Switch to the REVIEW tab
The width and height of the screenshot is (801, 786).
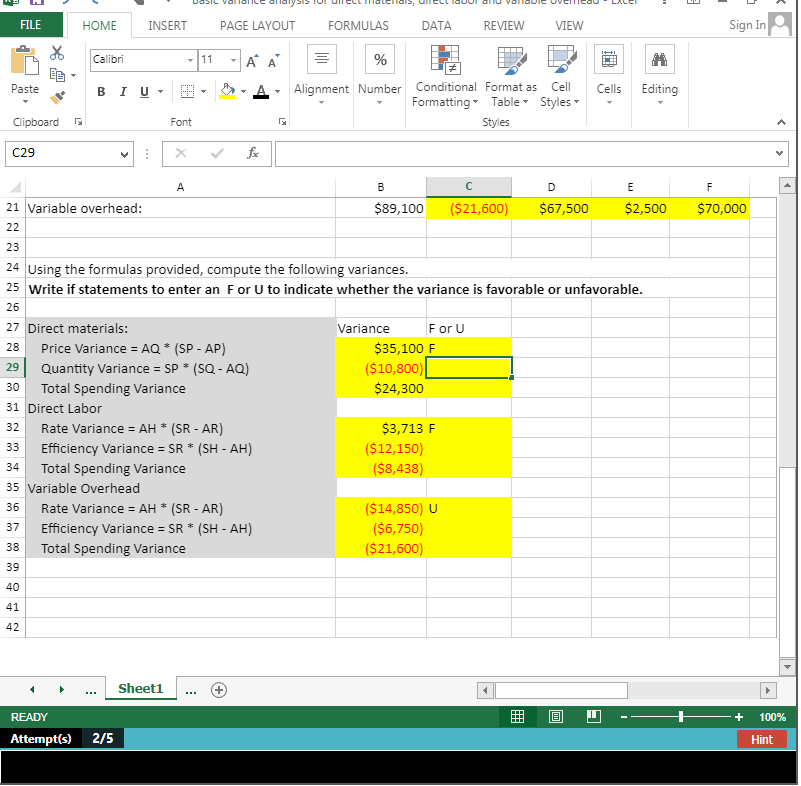pyautogui.click(x=504, y=26)
